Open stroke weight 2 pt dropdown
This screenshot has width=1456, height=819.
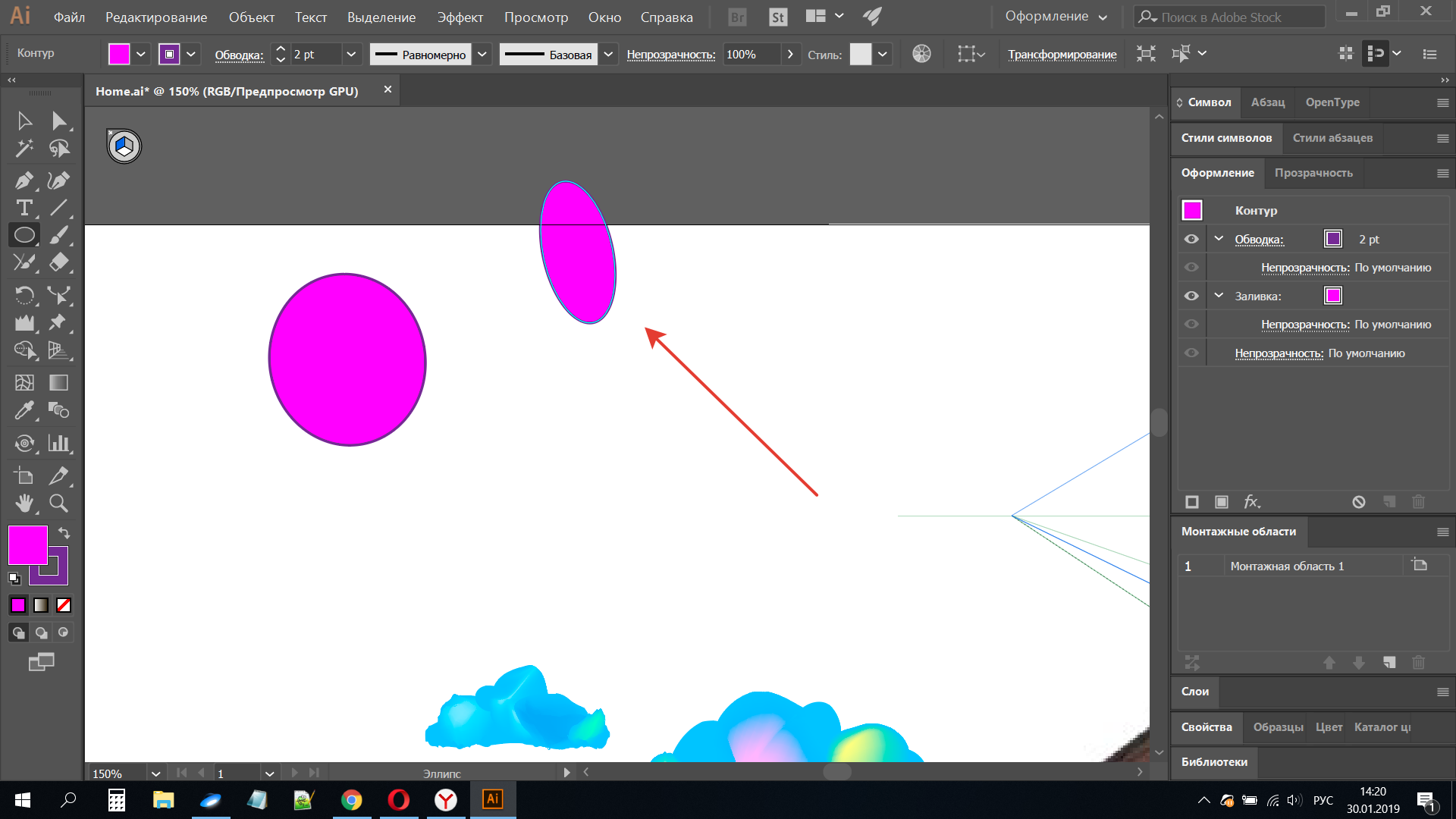pyautogui.click(x=350, y=54)
